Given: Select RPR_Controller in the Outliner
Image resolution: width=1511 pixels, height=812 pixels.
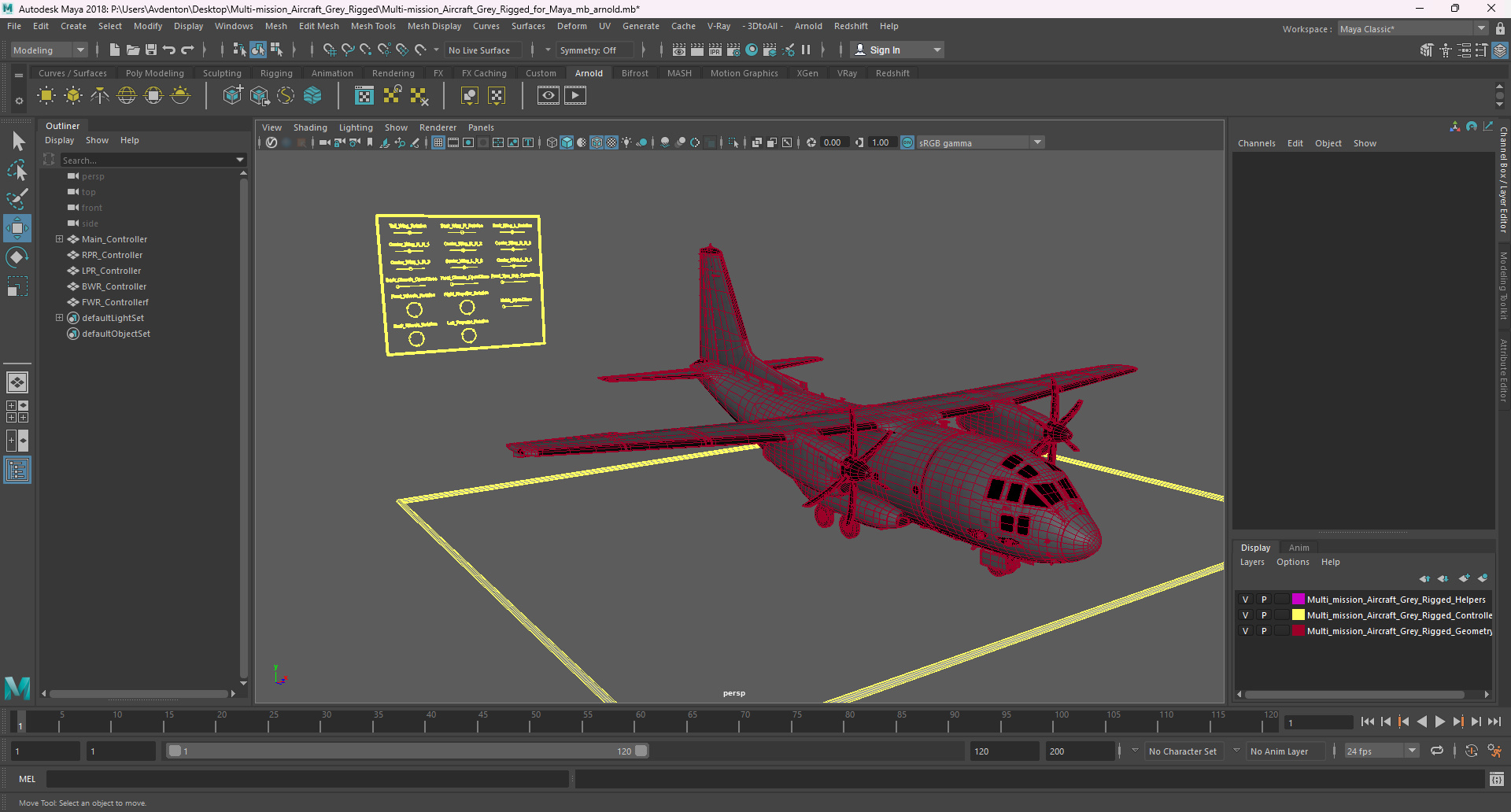Looking at the screenshot, I should (112, 255).
